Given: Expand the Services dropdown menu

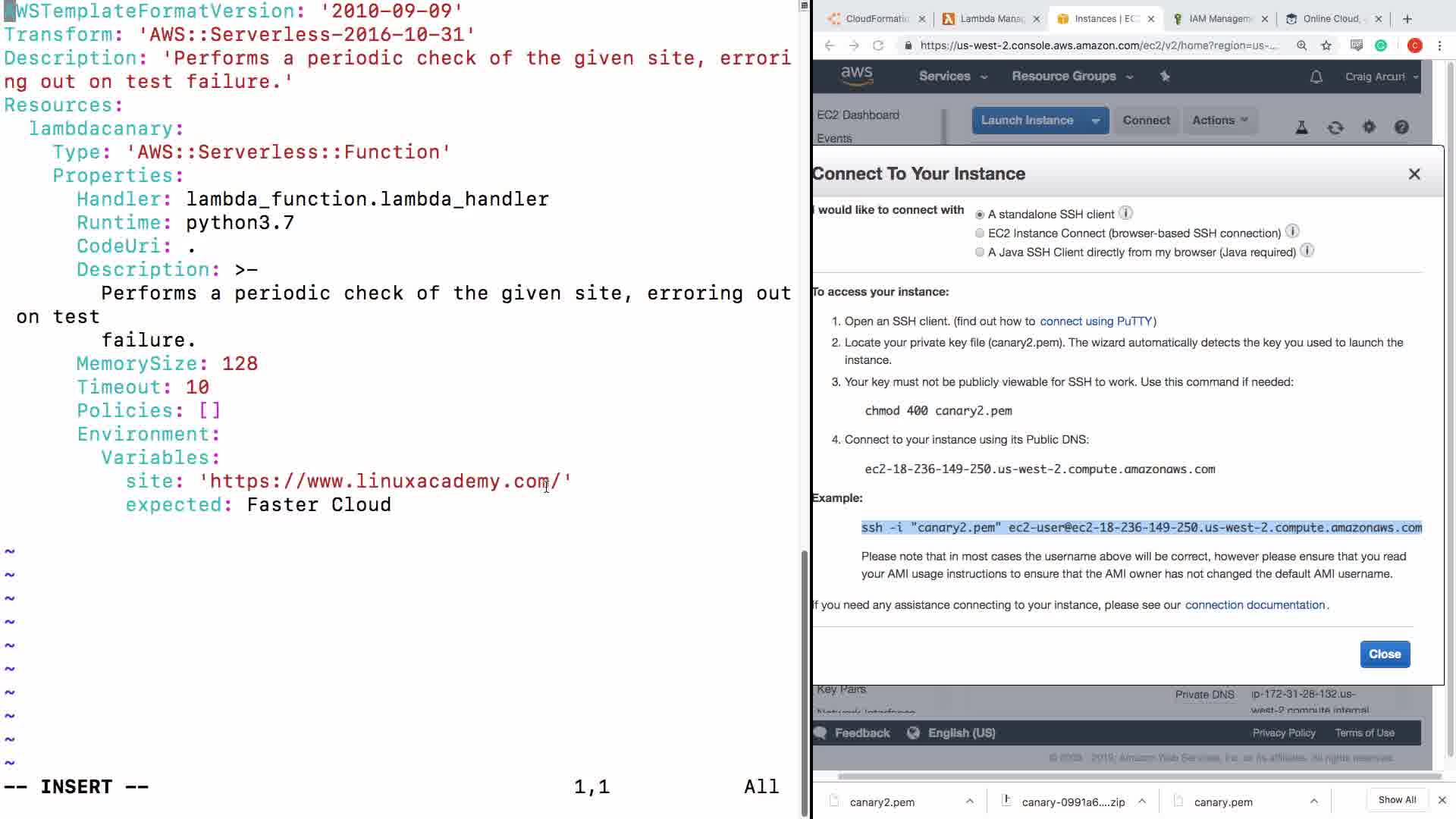Looking at the screenshot, I should pos(952,77).
